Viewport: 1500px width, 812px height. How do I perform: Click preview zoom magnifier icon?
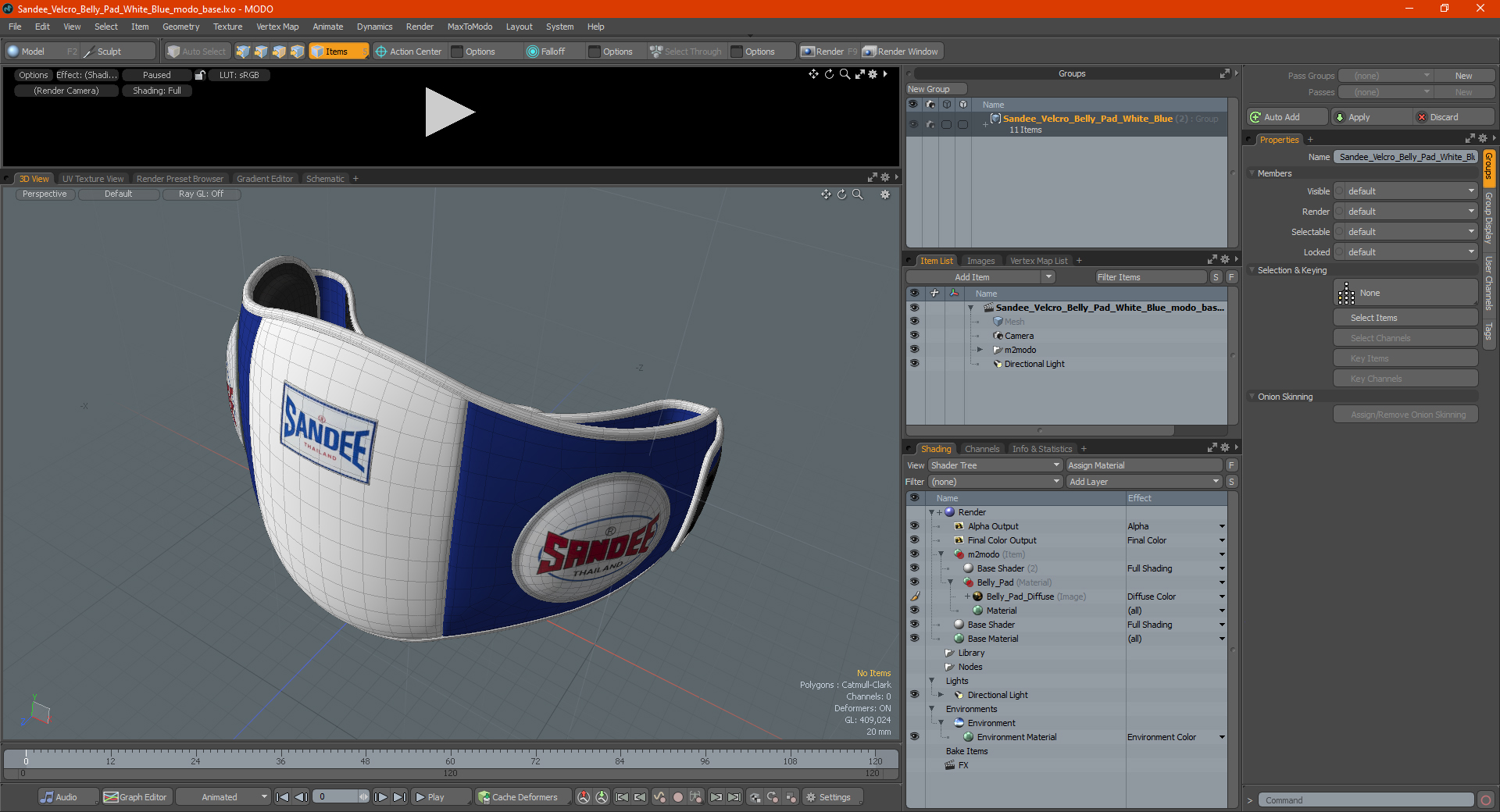click(845, 74)
